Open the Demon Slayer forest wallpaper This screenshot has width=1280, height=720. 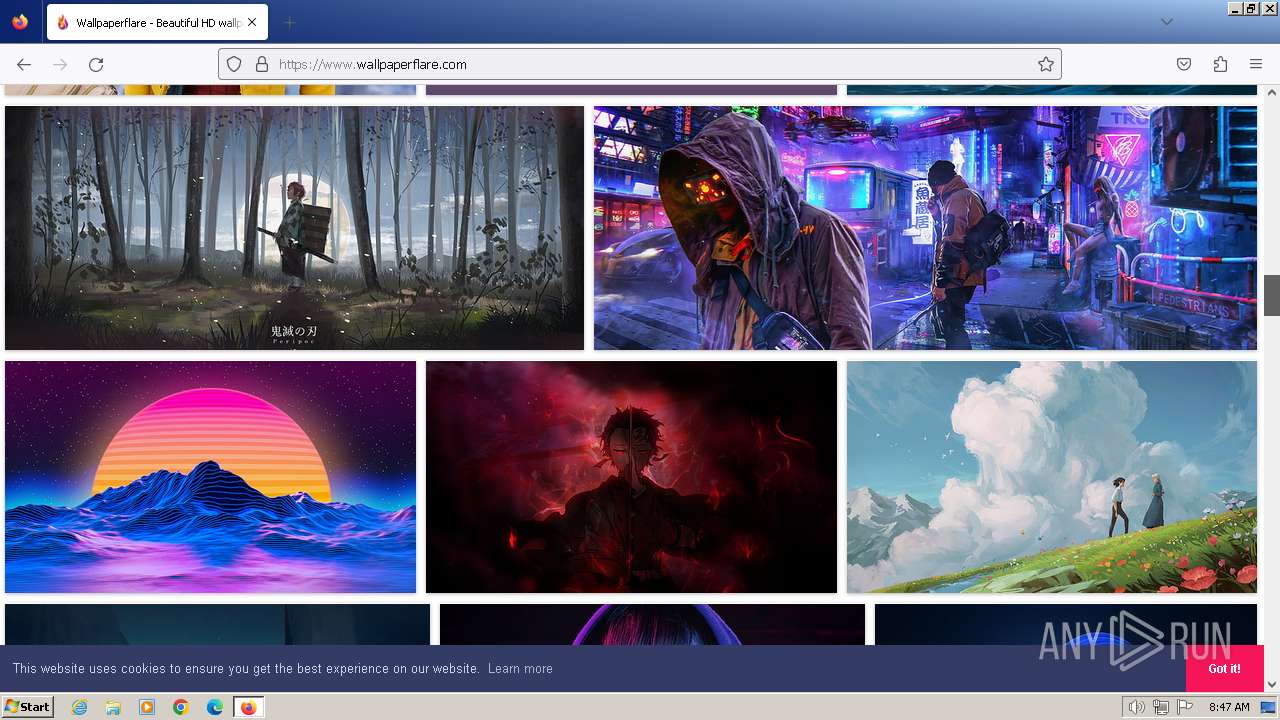point(294,228)
